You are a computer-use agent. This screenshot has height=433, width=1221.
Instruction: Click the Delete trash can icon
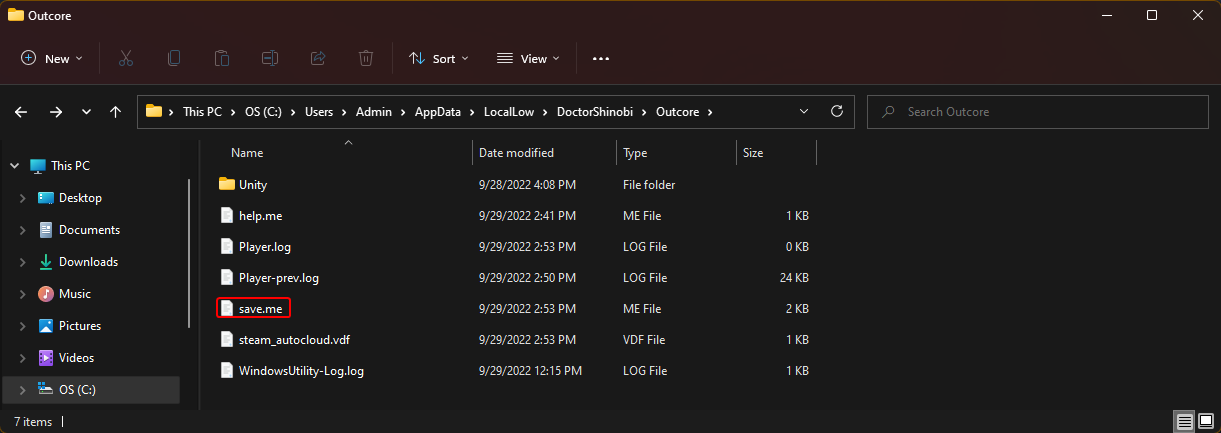click(x=366, y=58)
